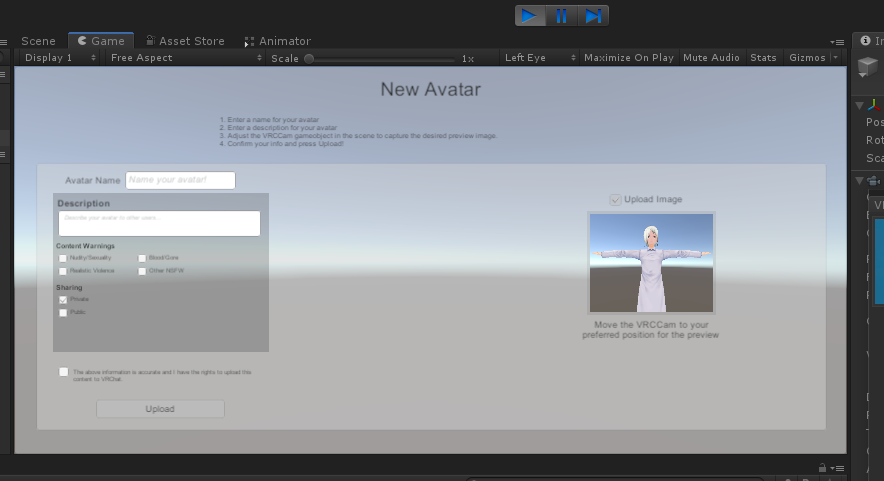The width and height of the screenshot is (884, 481).
Task: Open the Game panel options menu
Action: [x=837, y=42]
